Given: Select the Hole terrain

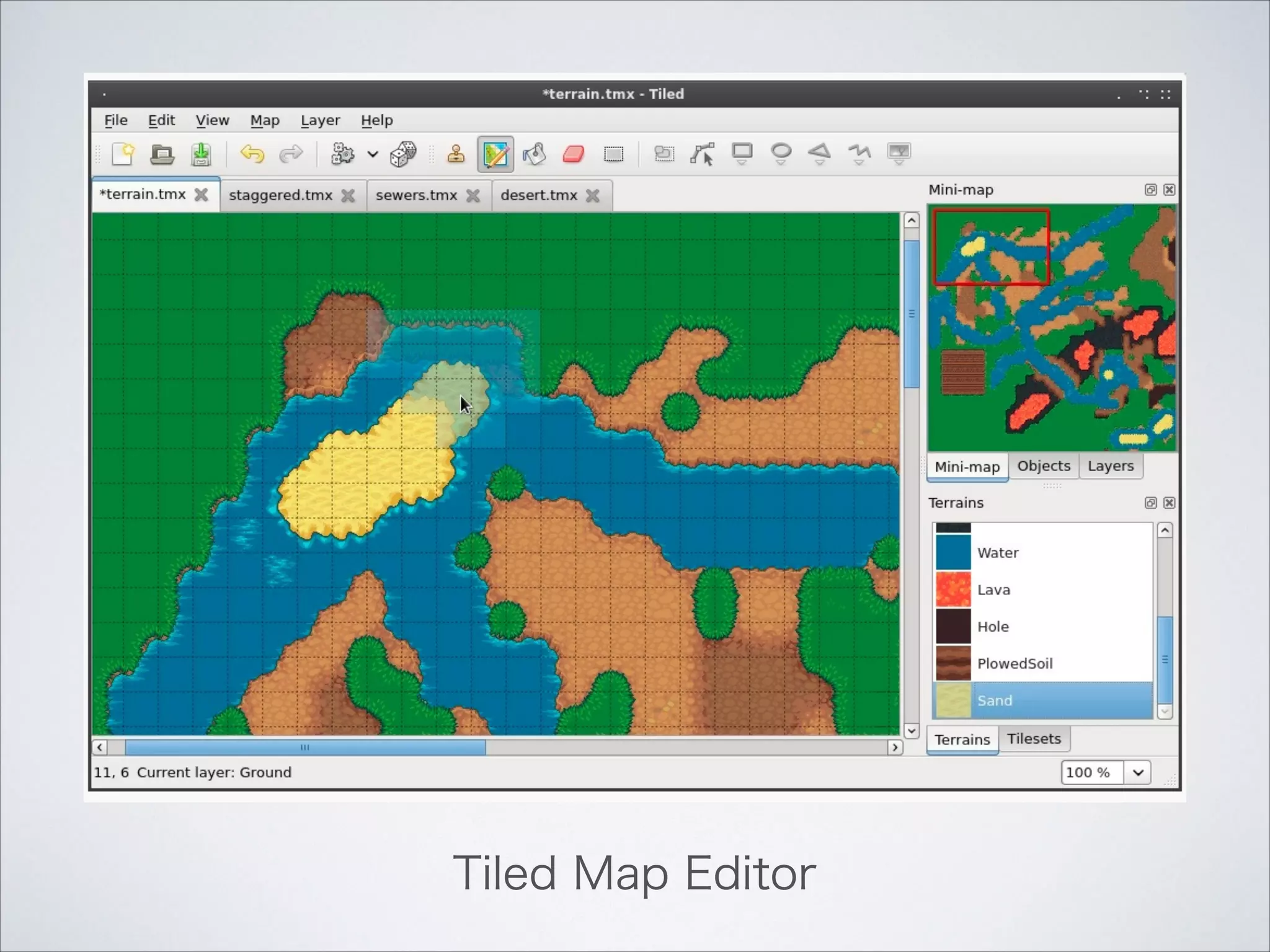Looking at the screenshot, I should pyautogui.click(x=1042, y=627).
